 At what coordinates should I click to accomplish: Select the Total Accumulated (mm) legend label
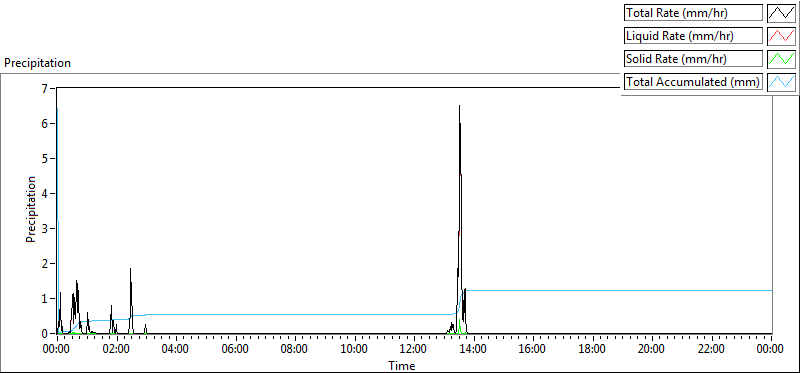tap(693, 81)
